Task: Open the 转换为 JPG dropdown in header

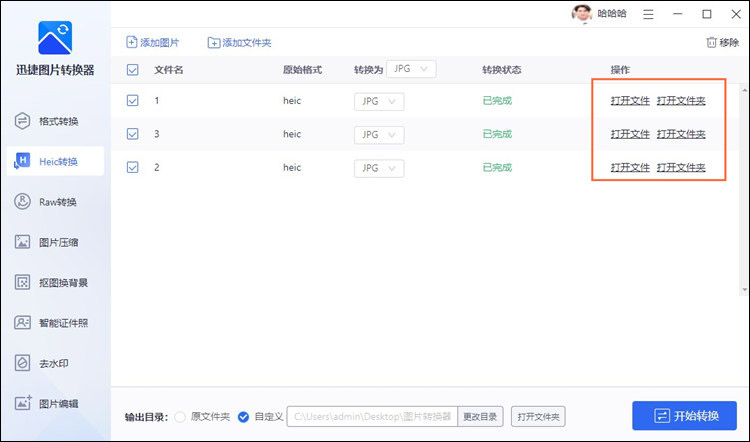Action: coord(411,69)
